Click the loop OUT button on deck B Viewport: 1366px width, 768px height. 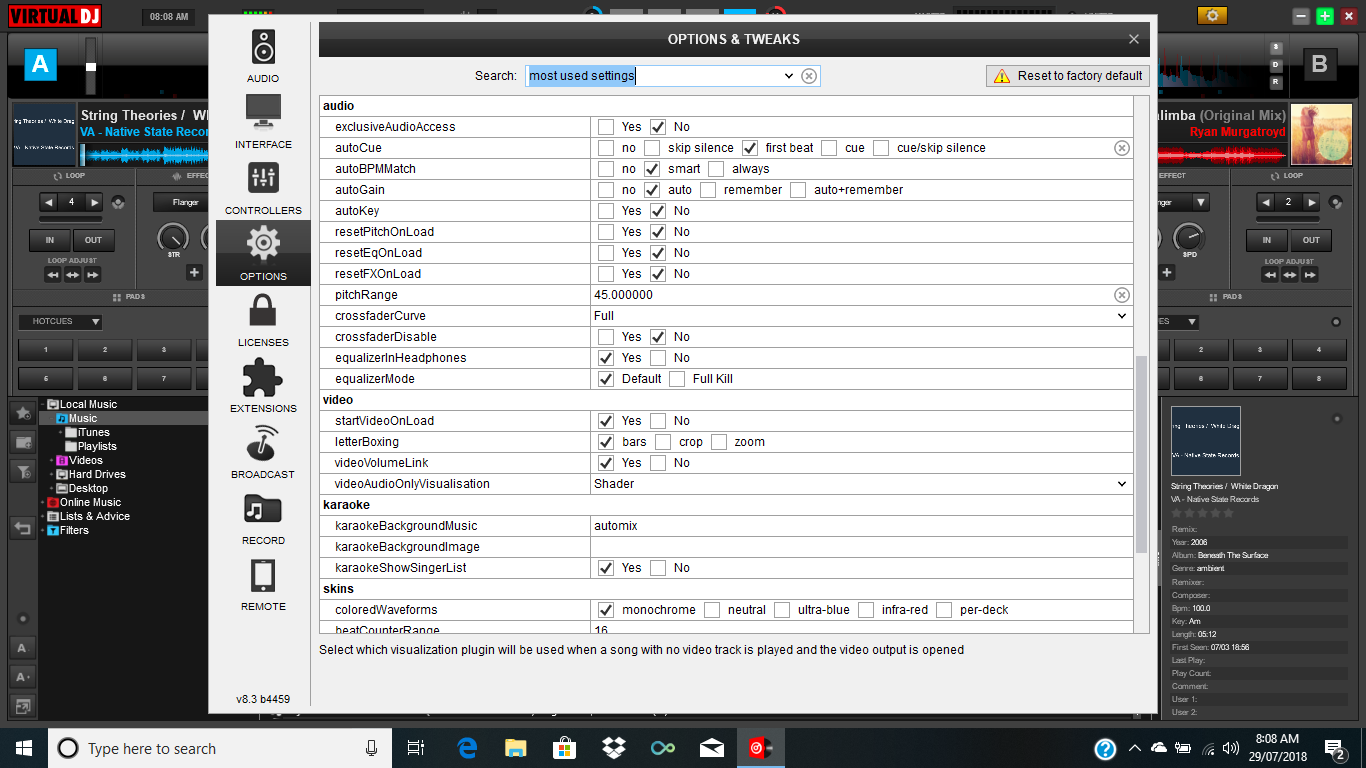pyautogui.click(x=1311, y=240)
